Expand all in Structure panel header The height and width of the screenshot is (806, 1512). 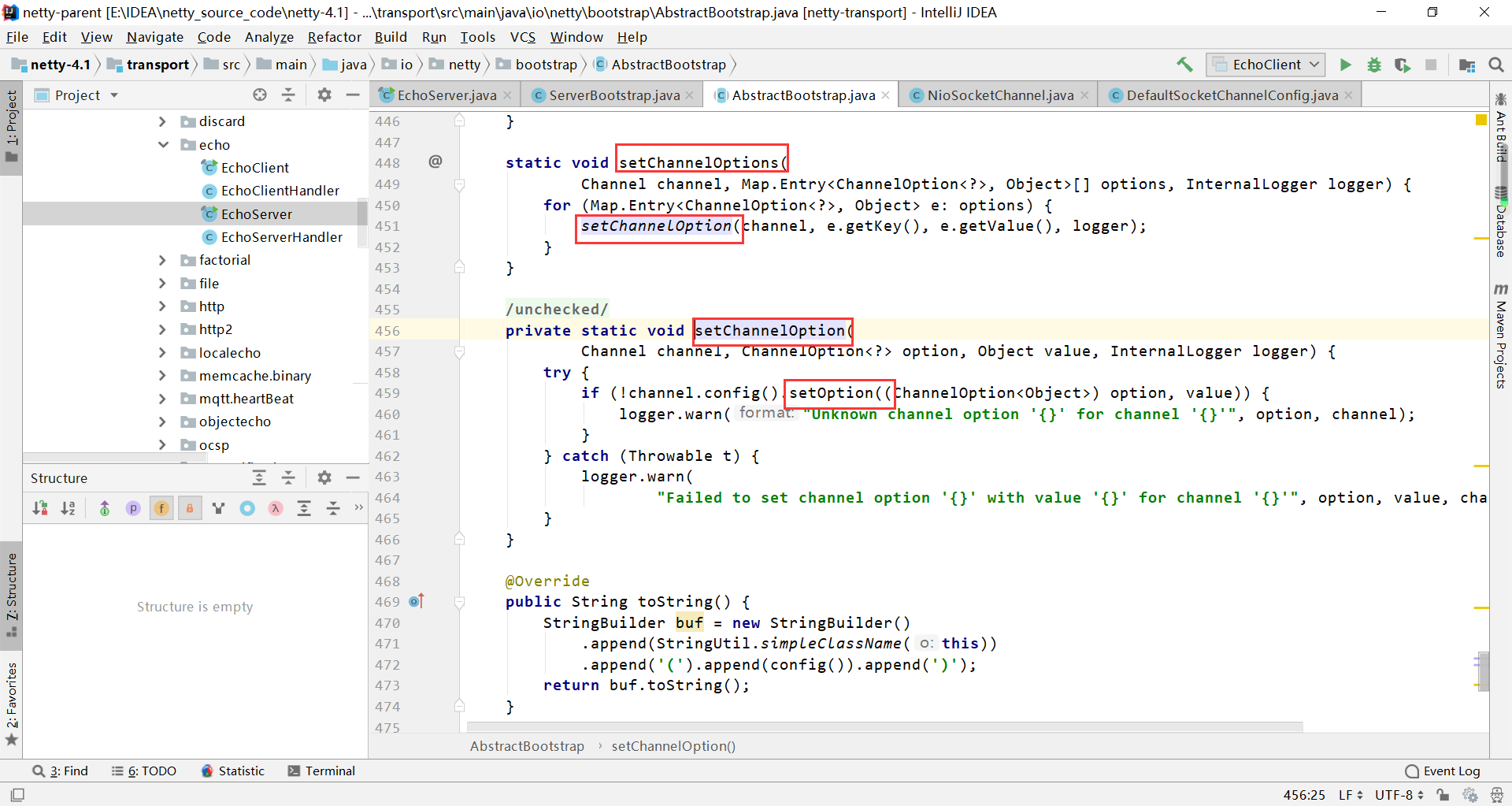tap(259, 477)
